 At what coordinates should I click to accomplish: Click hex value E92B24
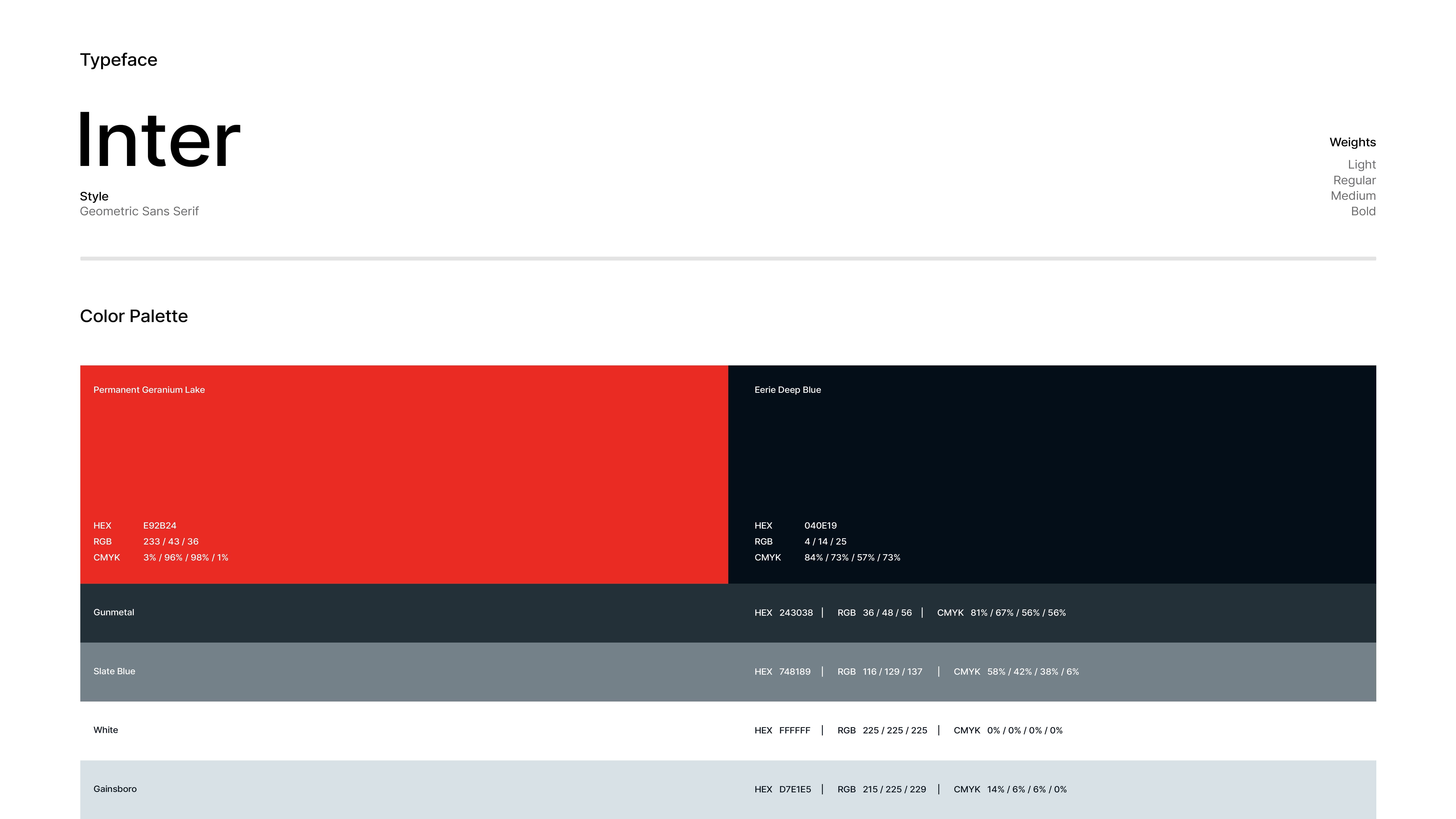[160, 526]
